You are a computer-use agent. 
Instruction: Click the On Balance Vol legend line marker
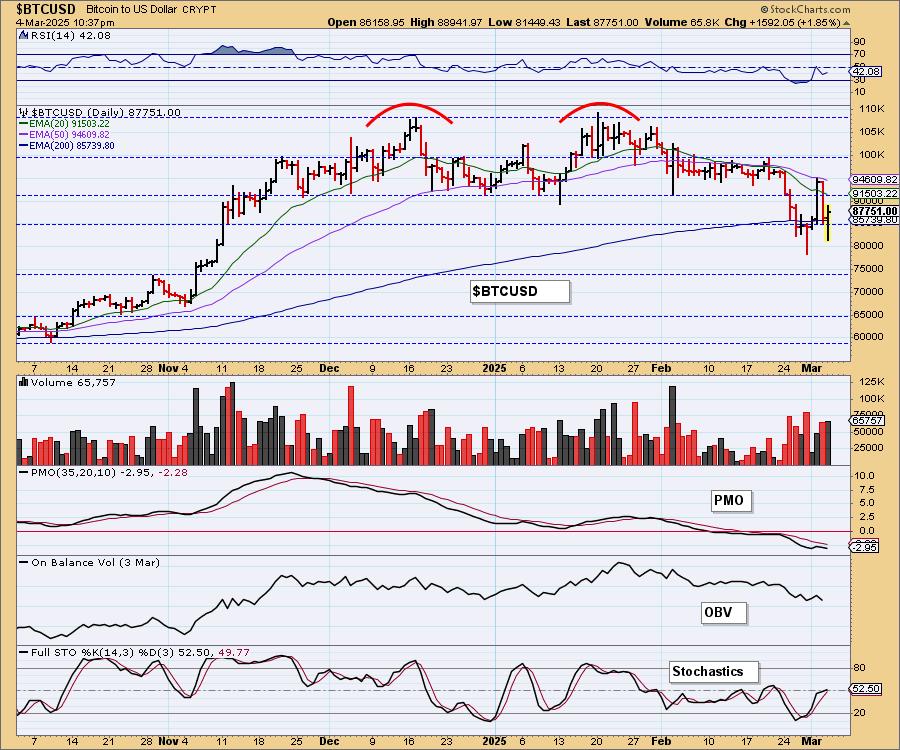click(24, 562)
